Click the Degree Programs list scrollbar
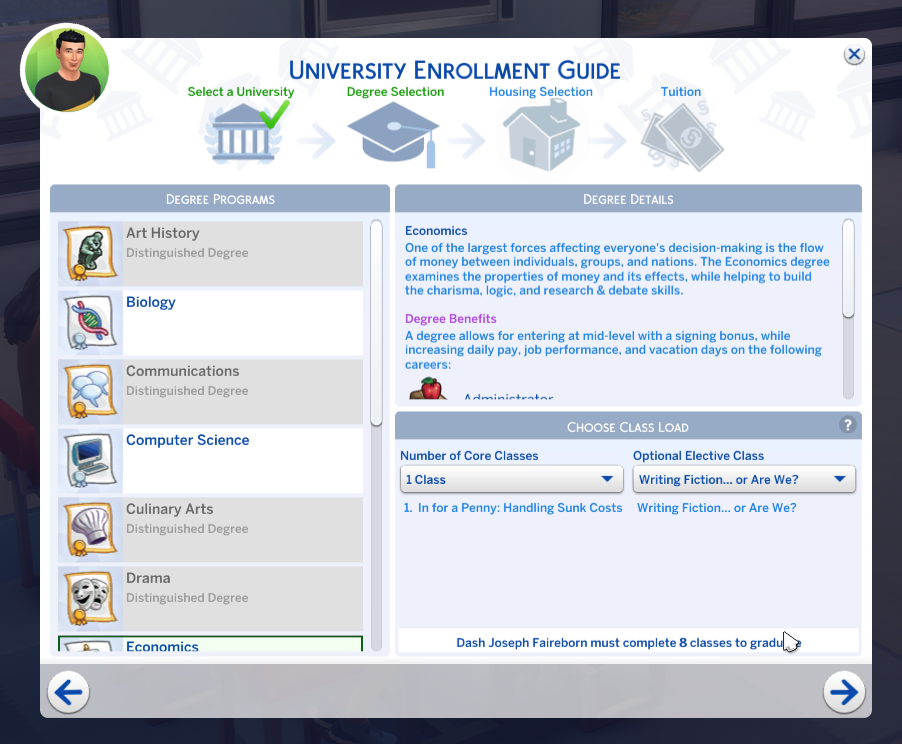Screen dimensions: 902x744 coord(376,323)
